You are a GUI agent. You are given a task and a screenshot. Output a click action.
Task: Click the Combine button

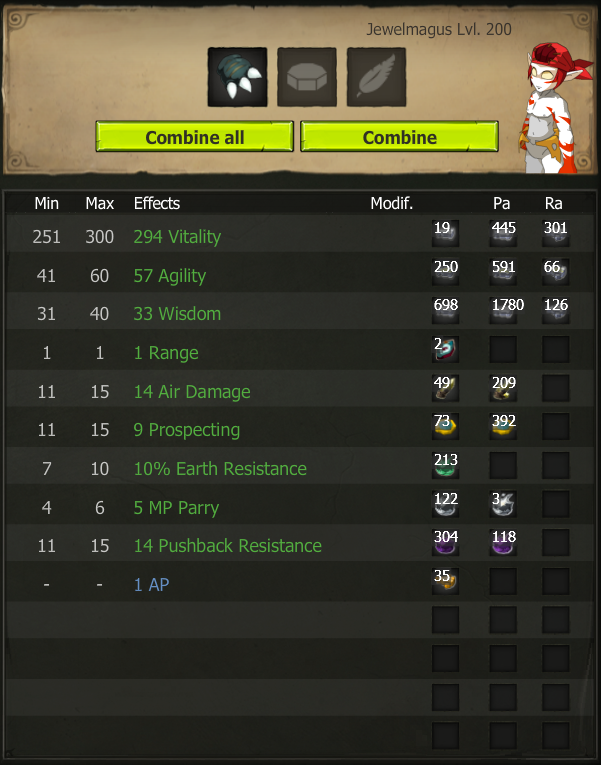[x=400, y=137]
